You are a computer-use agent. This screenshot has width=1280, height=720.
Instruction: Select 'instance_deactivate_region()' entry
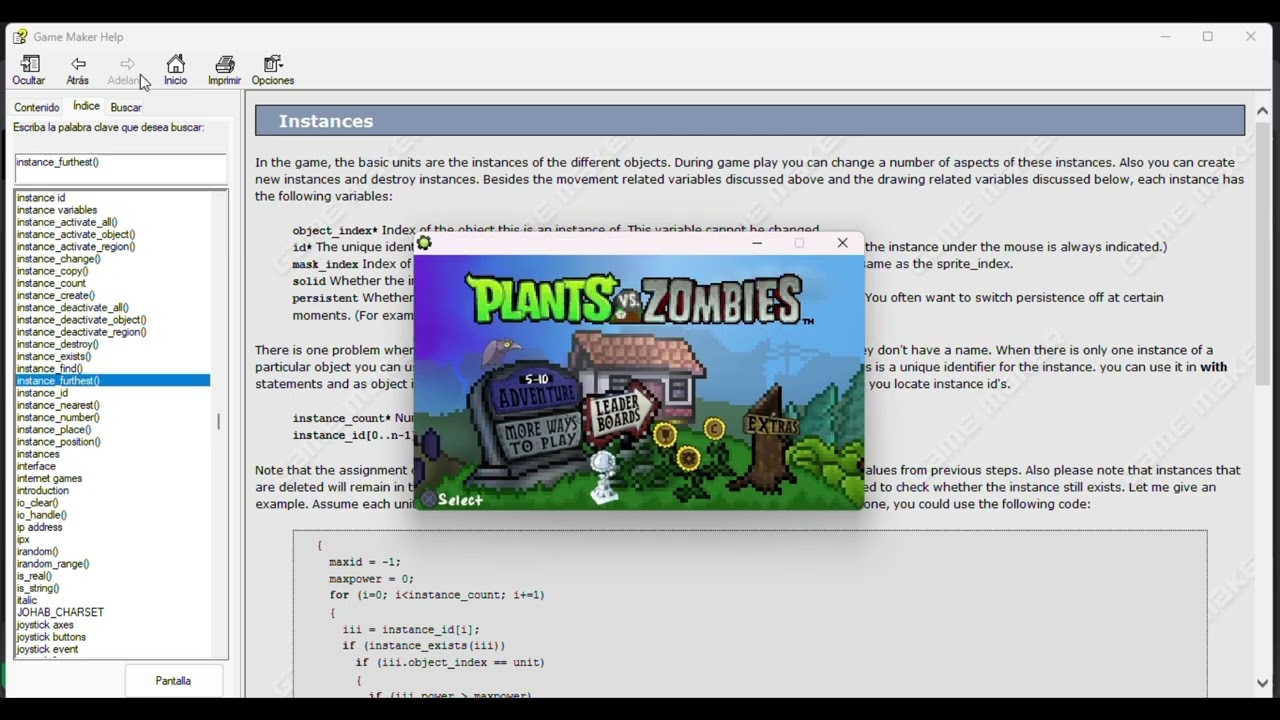tap(82, 332)
